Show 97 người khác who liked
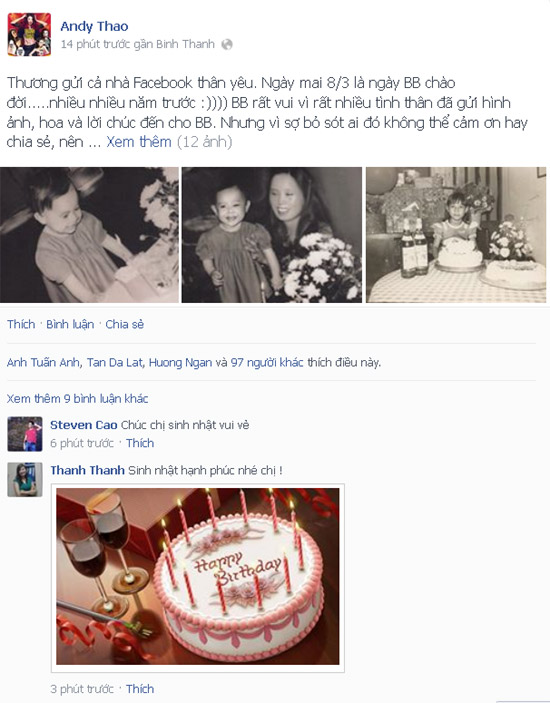Screen dimensions: 550x703 tap(267, 362)
